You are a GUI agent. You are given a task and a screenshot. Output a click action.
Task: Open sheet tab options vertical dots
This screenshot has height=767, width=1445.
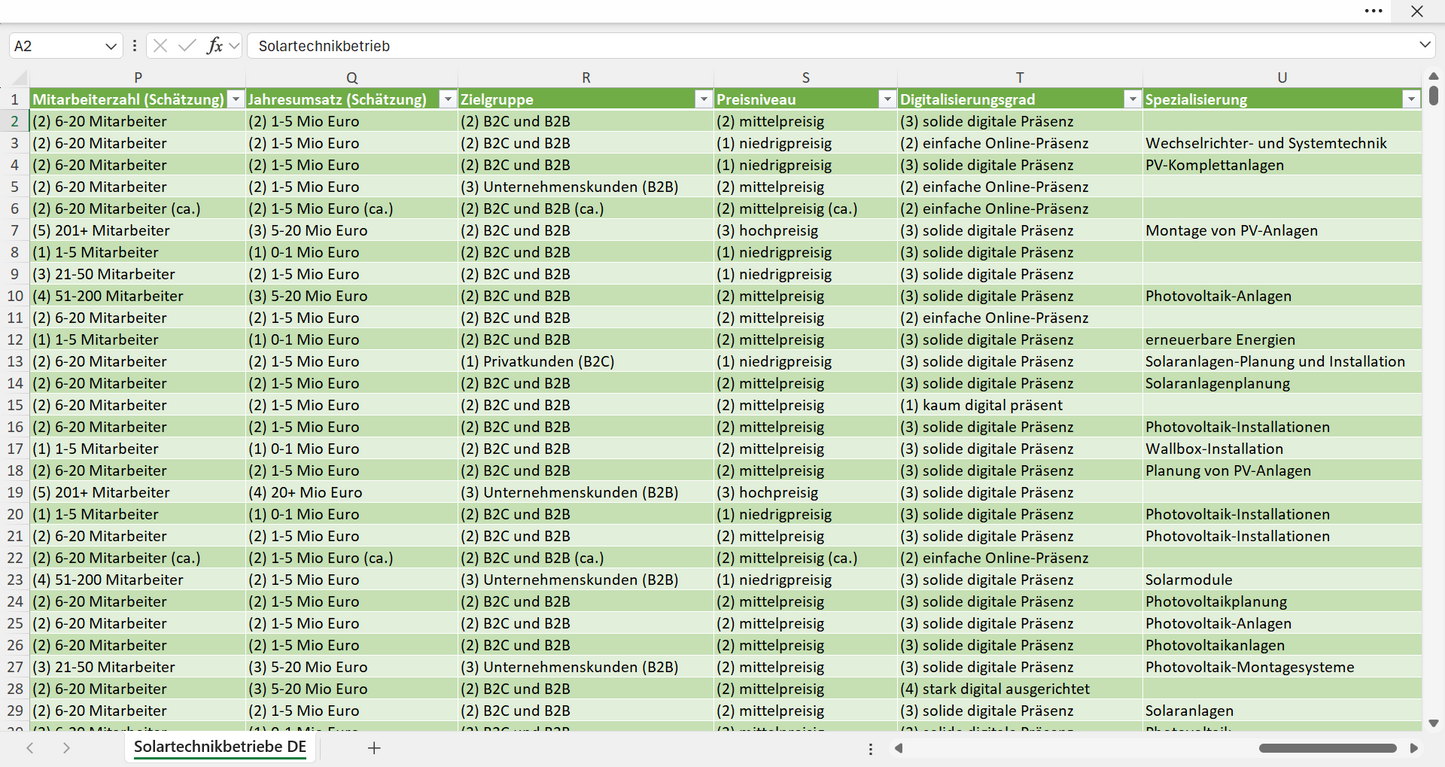pyautogui.click(x=871, y=748)
